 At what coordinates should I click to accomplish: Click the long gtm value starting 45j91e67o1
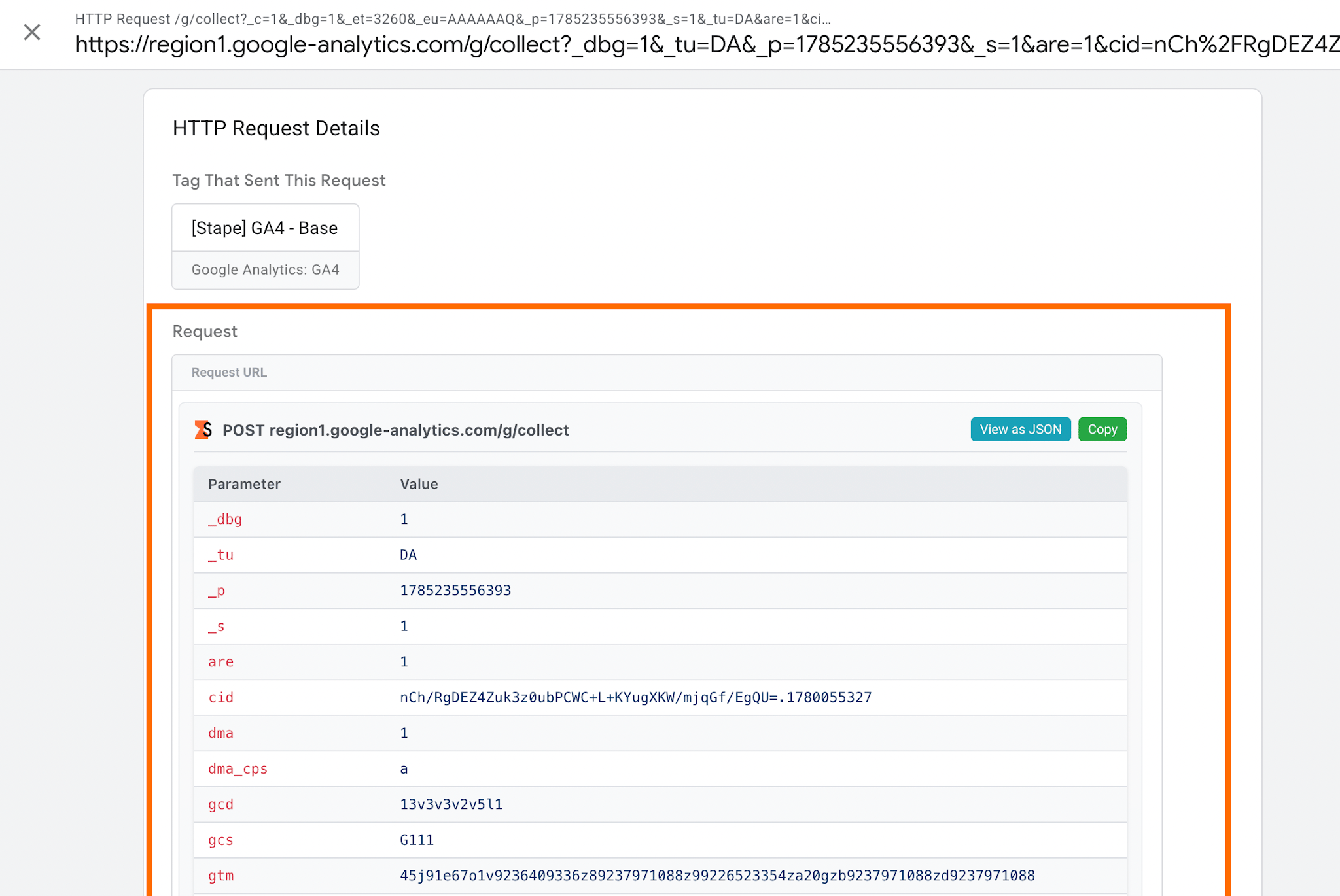717,876
